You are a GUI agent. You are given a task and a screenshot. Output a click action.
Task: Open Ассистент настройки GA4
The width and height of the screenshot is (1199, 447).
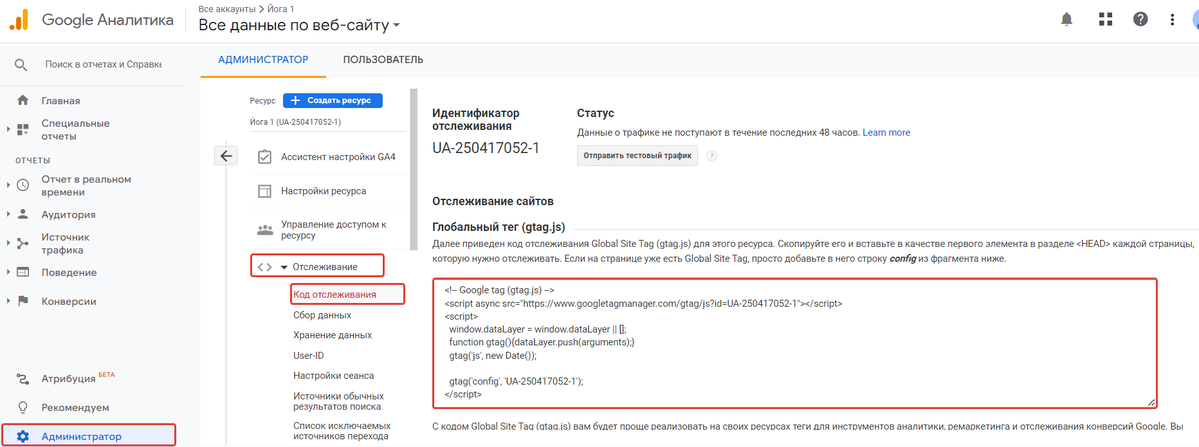(338, 157)
